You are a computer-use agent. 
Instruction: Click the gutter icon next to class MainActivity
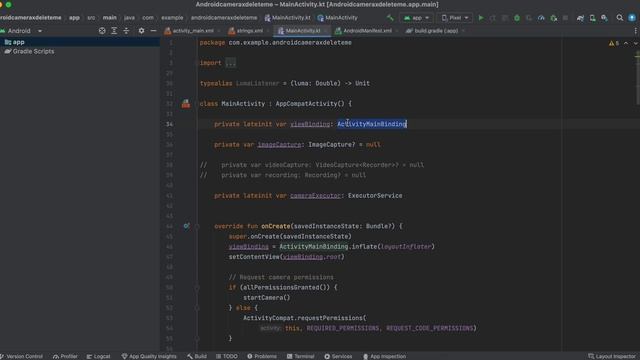click(x=186, y=104)
